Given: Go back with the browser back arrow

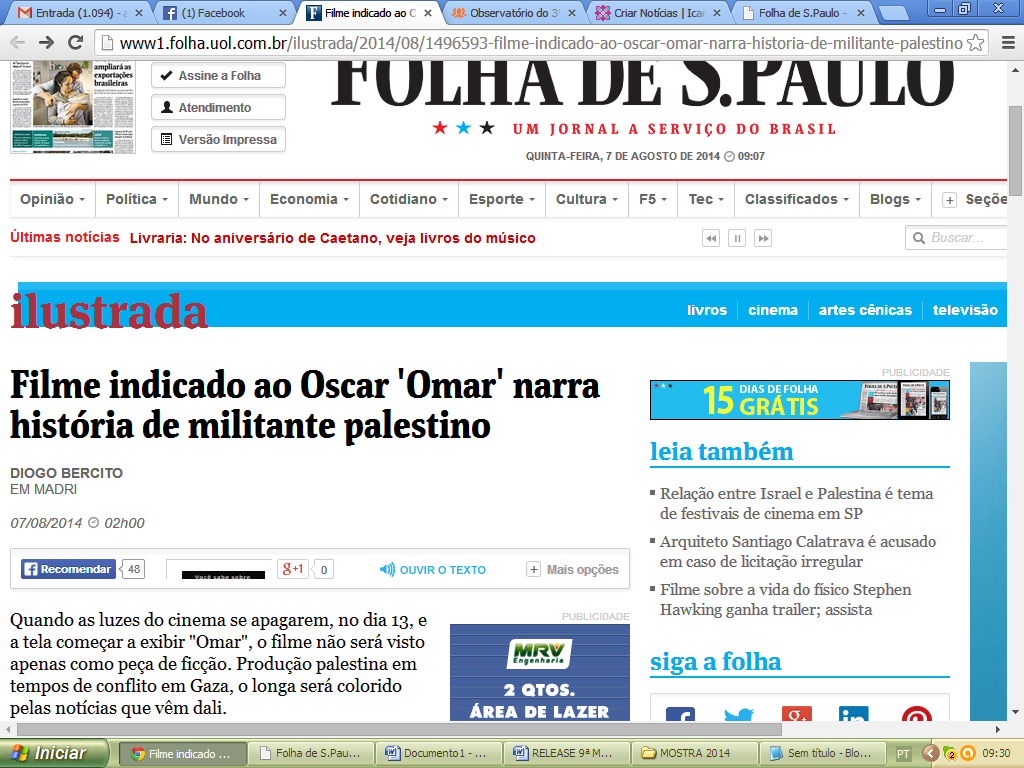Looking at the screenshot, I should click(x=18, y=42).
